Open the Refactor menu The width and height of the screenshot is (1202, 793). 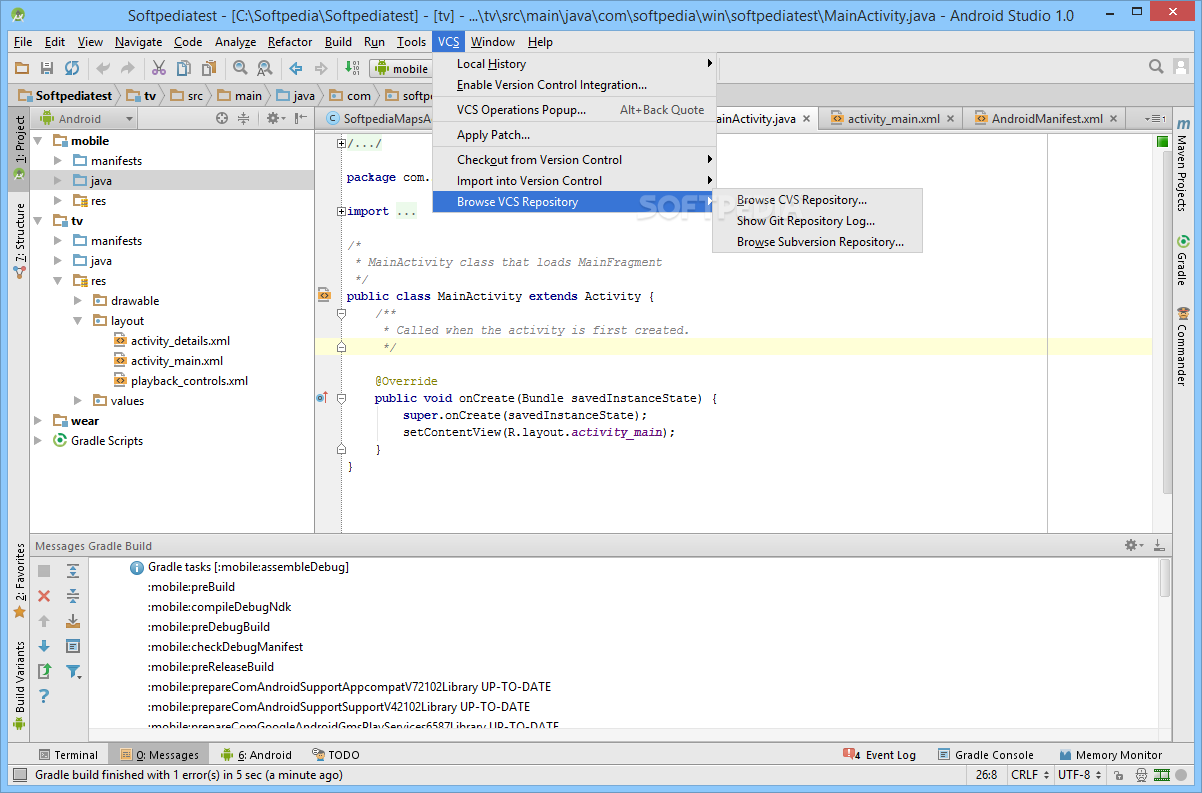(290, 42)
